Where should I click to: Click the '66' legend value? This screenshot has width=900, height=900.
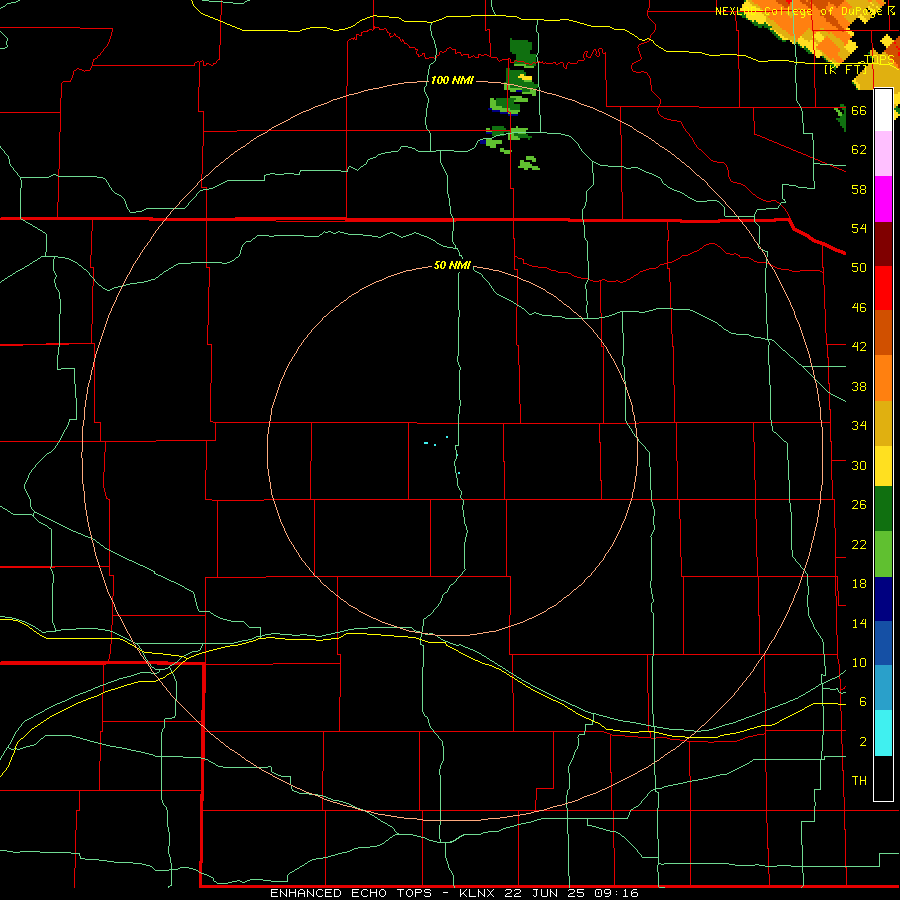(859, 111)
